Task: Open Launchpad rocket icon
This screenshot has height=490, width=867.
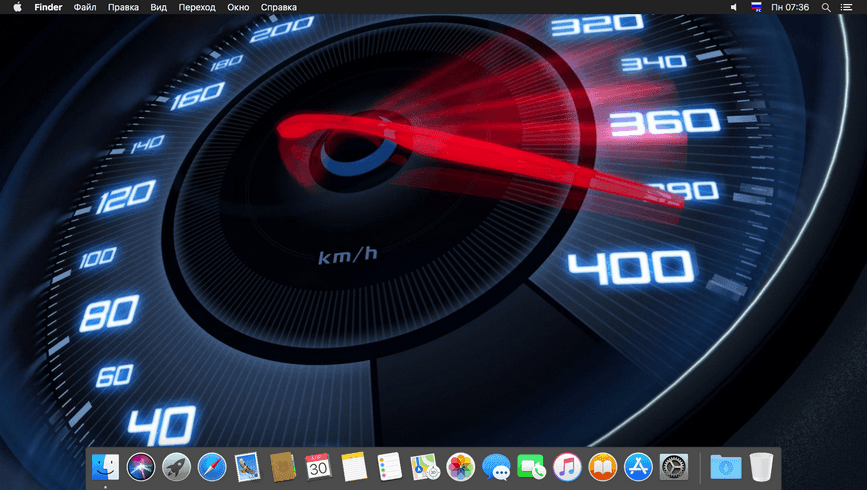Action: [176, 467]
